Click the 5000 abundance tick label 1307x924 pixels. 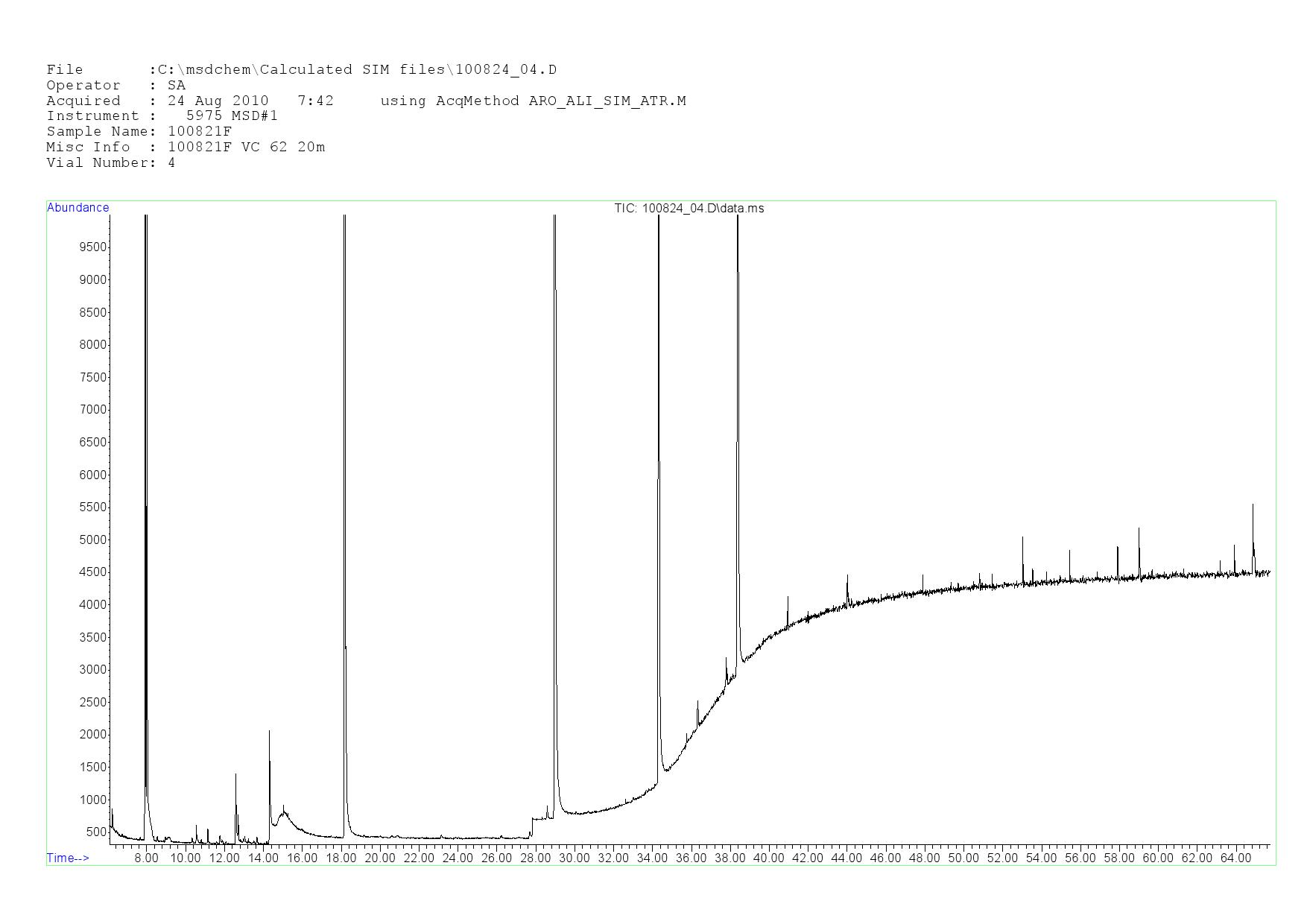pyautogui.click(x=93, y=539)
